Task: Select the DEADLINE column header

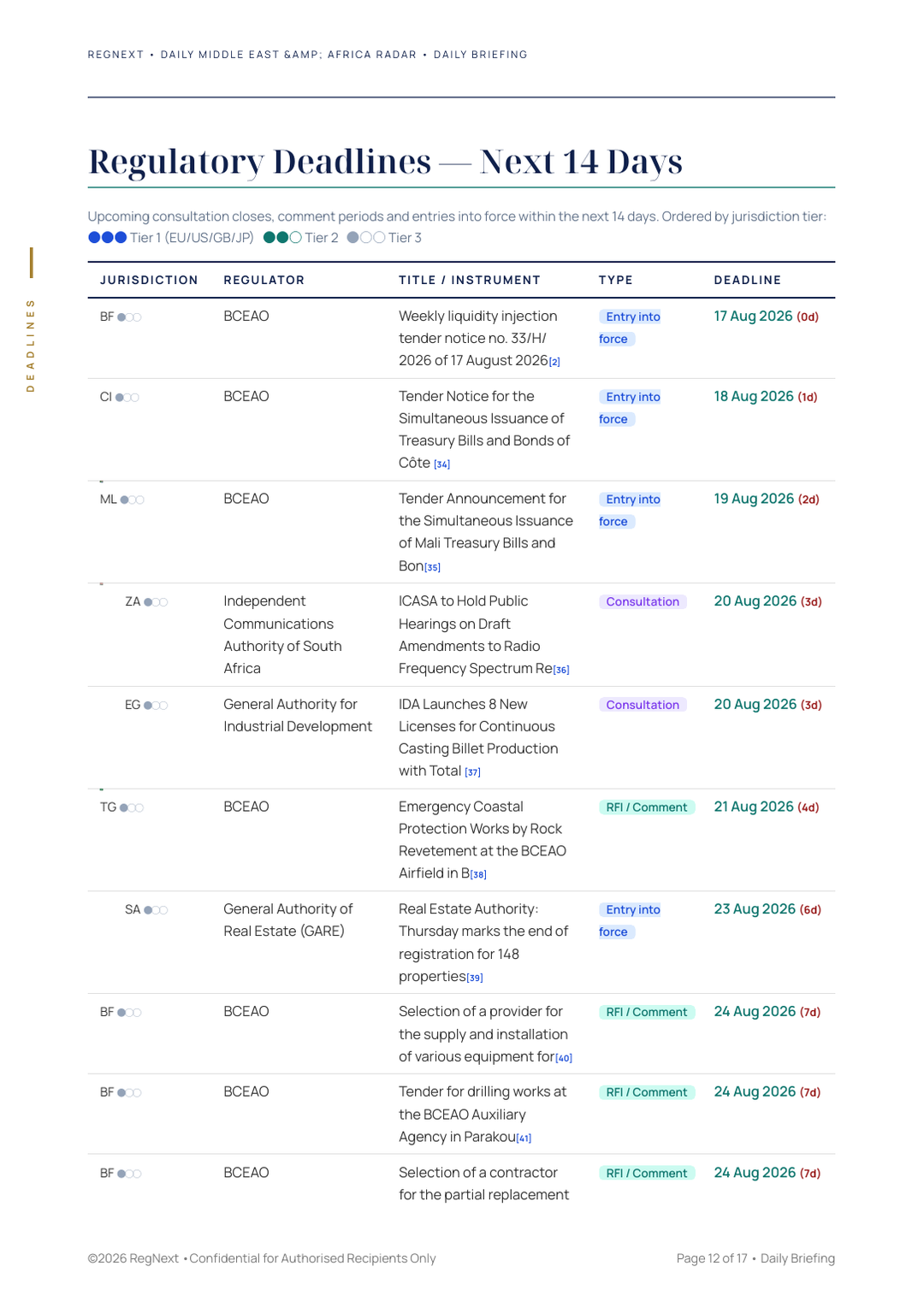Action: tap(748, 281)
